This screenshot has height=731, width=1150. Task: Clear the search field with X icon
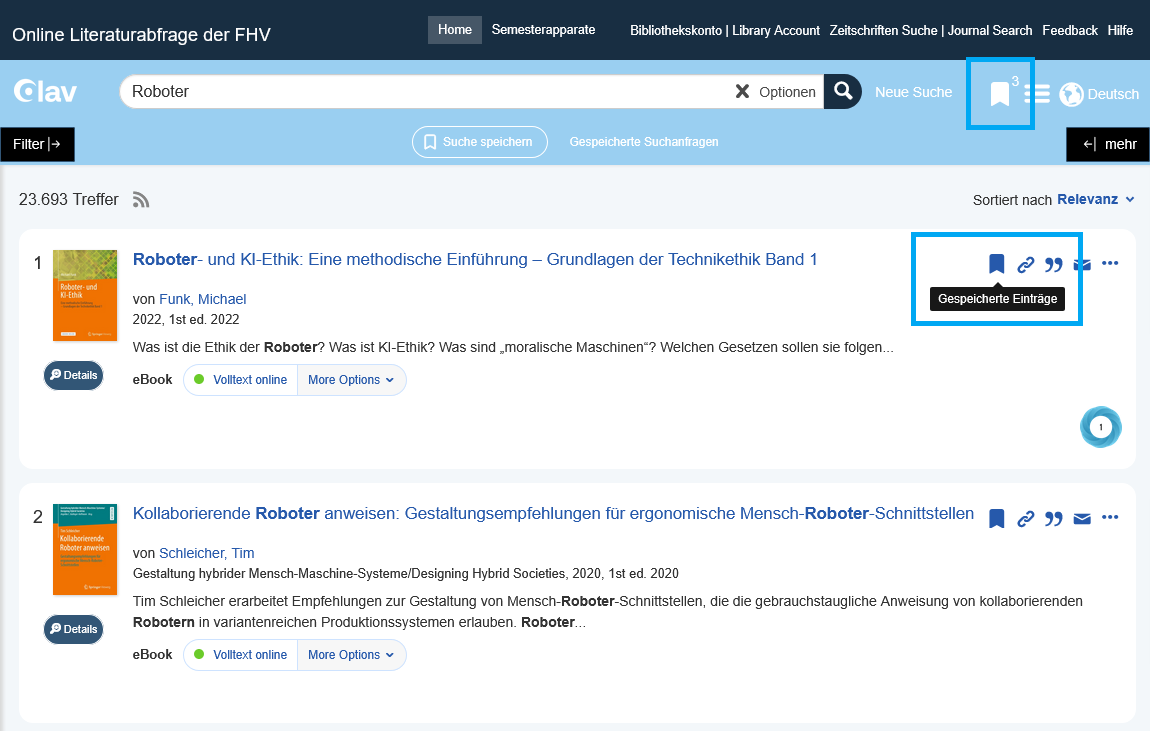coord(742,92)
